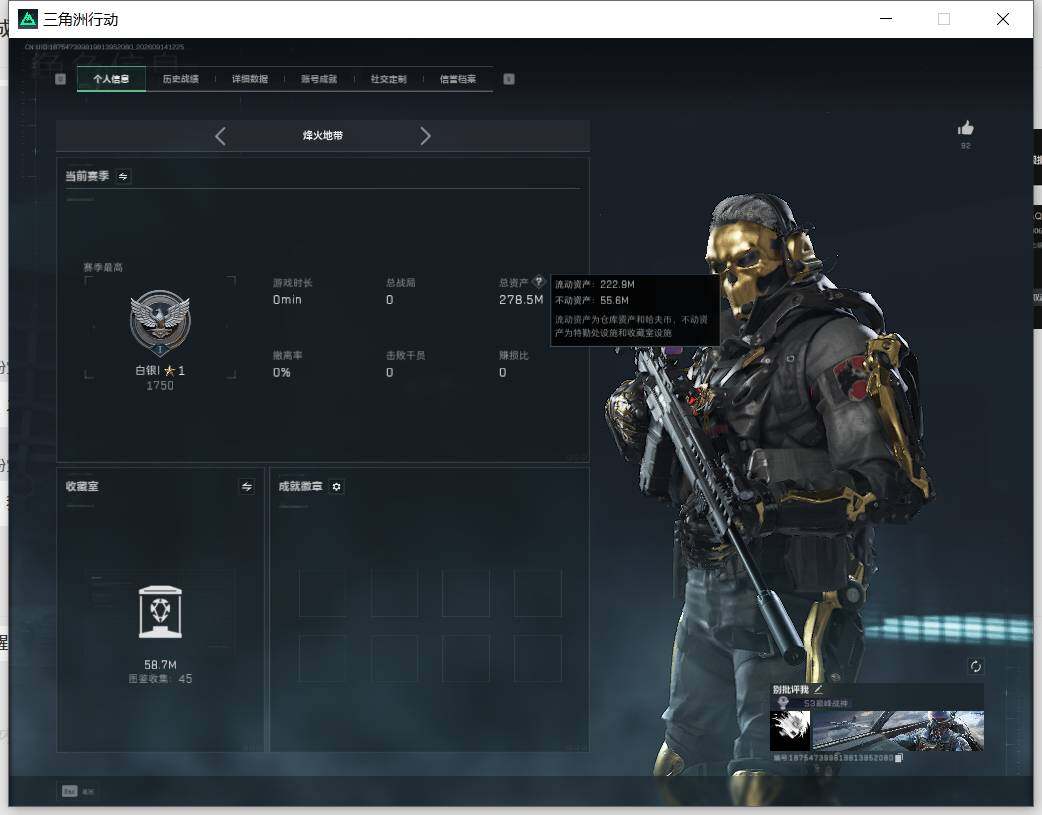Image resolution: width=1042 pixels, height=815 pixels.
Task: Click the refresh icon above the namecard
Action: pyautogui.click(x=976, y=666)
